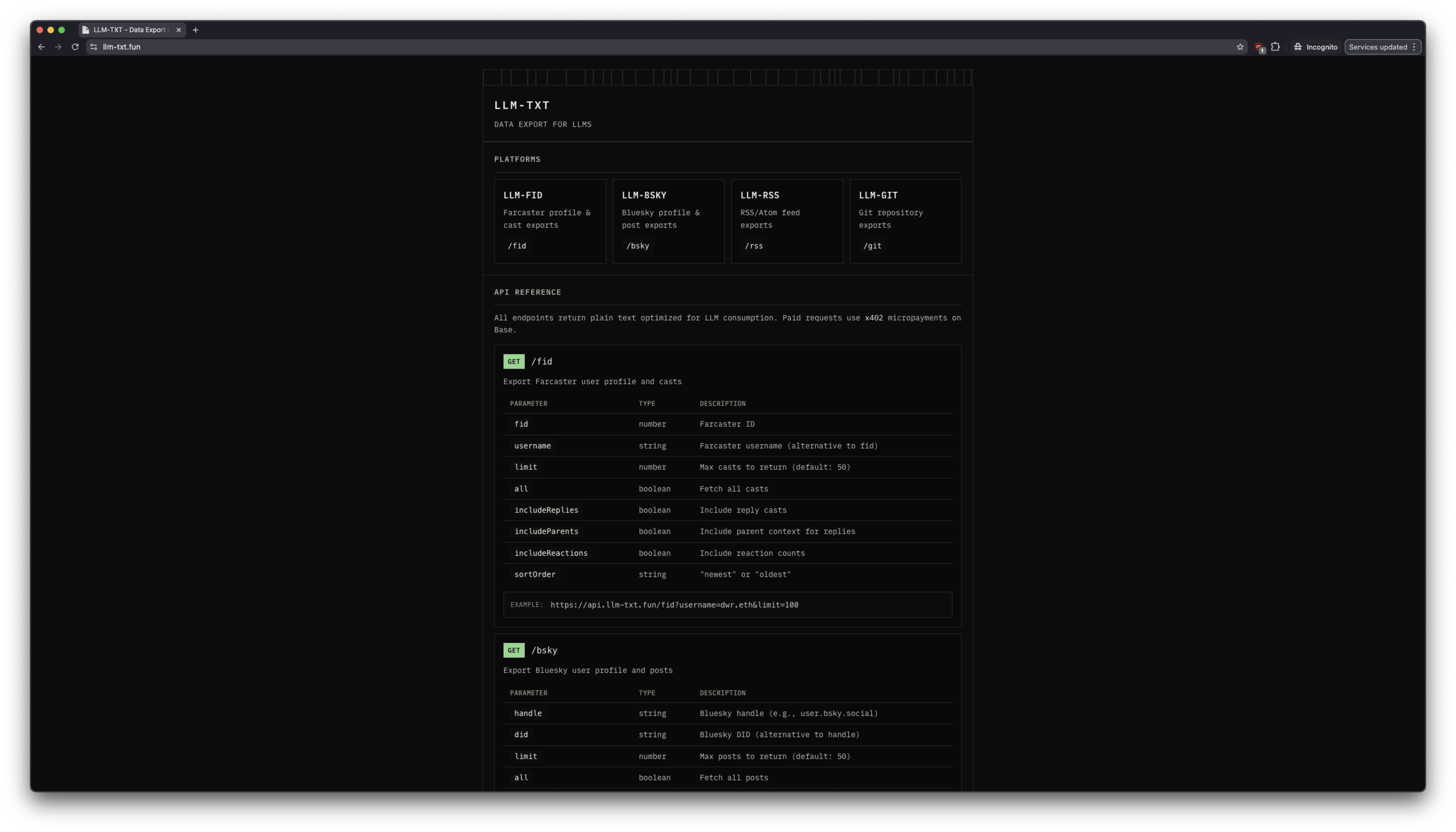Open a new tab with plus
Viewport: 1456px width, 832px height.
pos(195,30)
